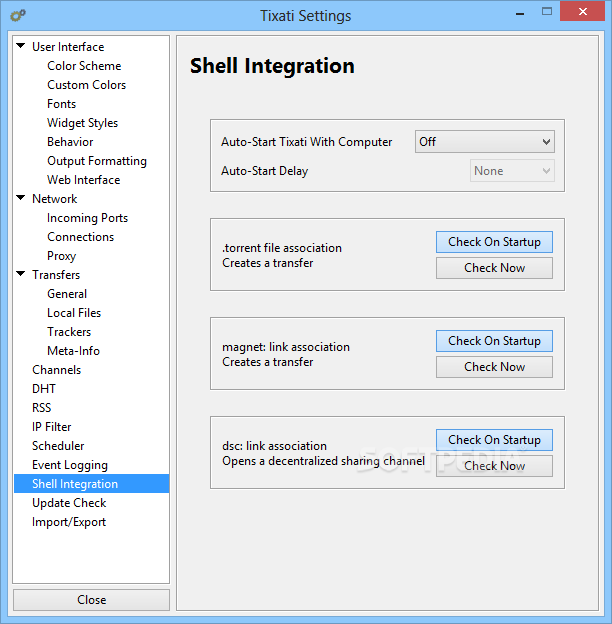This screenshot has height=624, width=612.
Task: Open the Update Check settings page
Action: click(x=69, y=503)
